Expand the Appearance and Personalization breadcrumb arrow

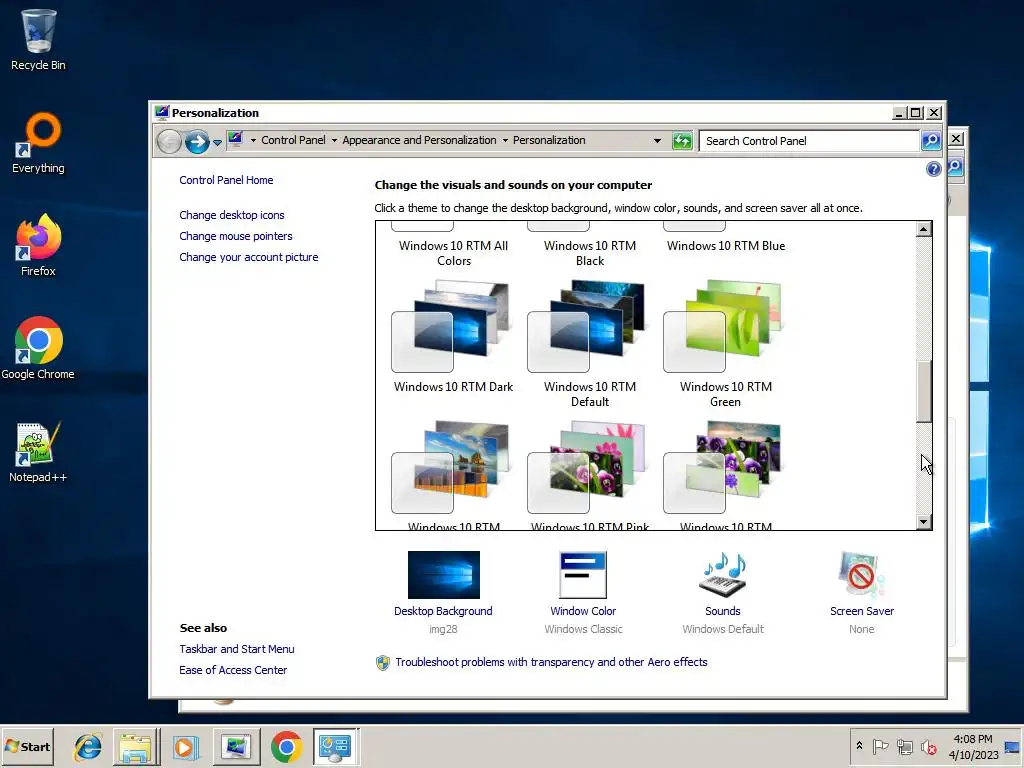pyautogui.click(x=505, y=140)
